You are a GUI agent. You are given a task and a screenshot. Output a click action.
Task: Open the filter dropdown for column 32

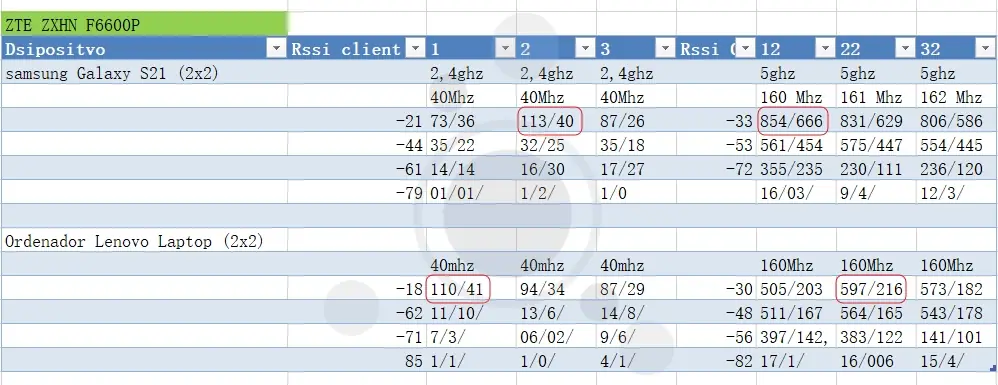point(984,48)
